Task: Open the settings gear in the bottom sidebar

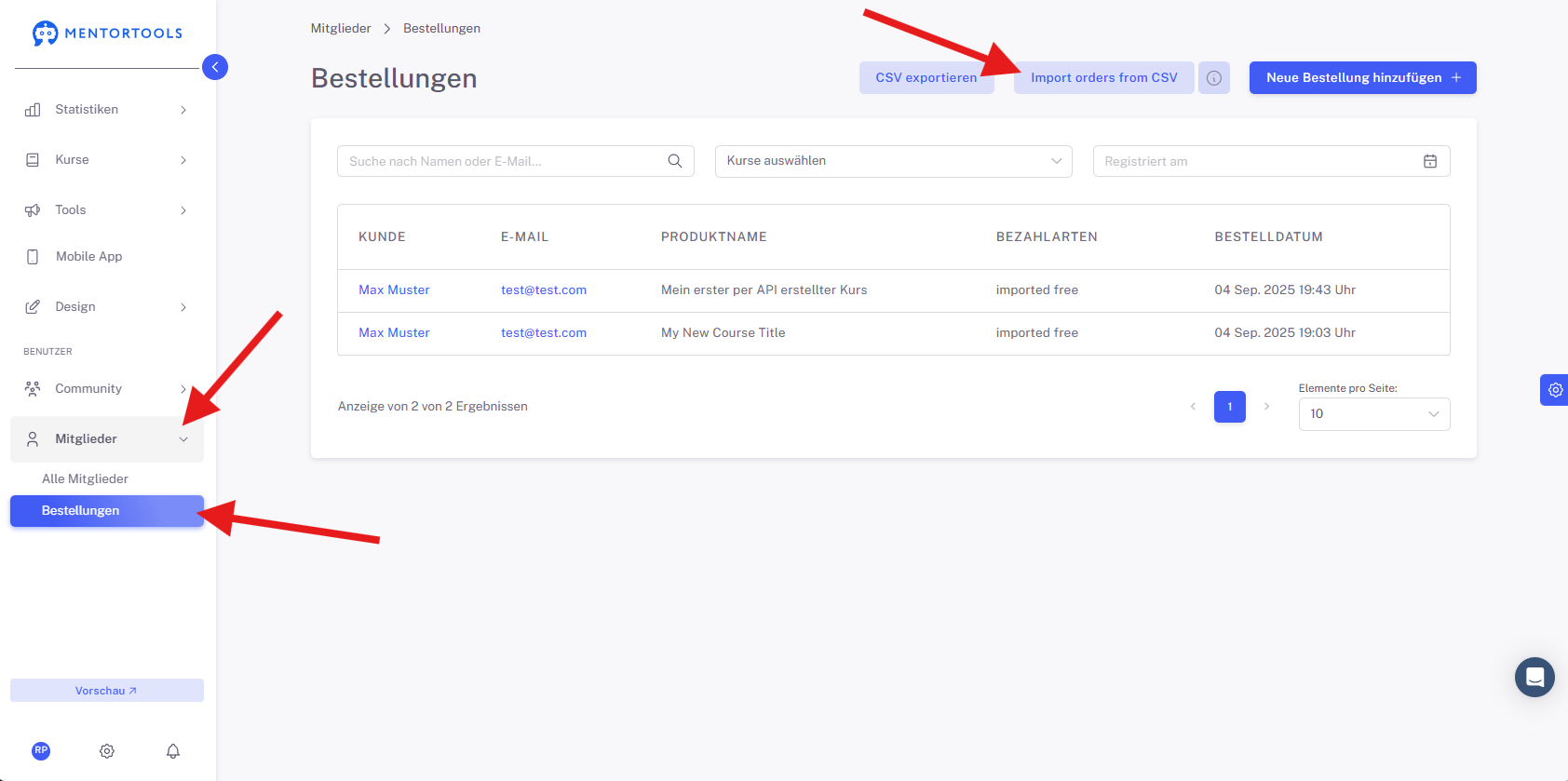Action: [x=107, y=751]
